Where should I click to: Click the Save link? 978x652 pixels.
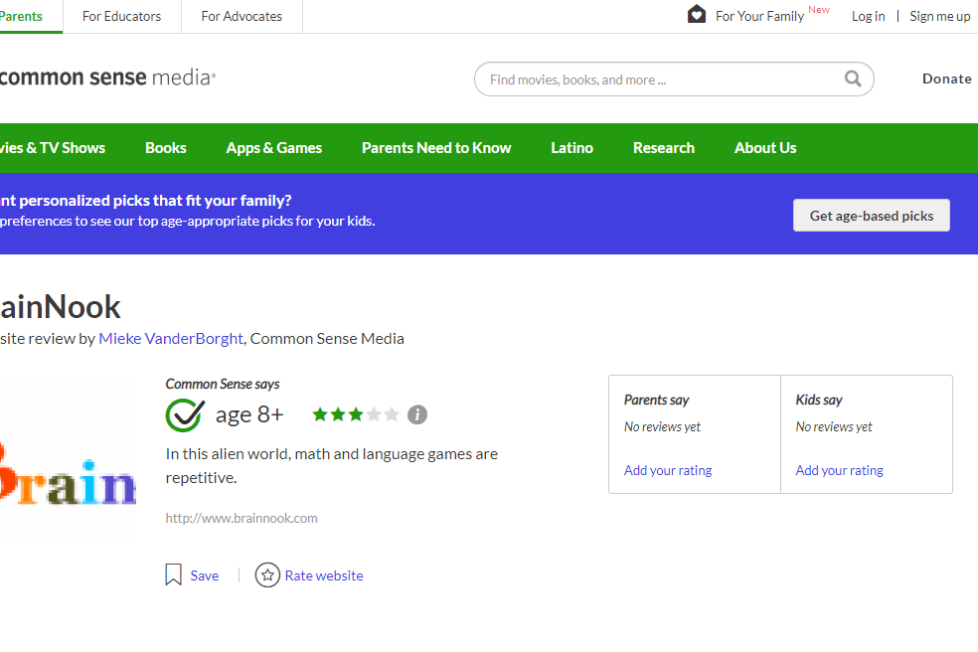[205, 575]
